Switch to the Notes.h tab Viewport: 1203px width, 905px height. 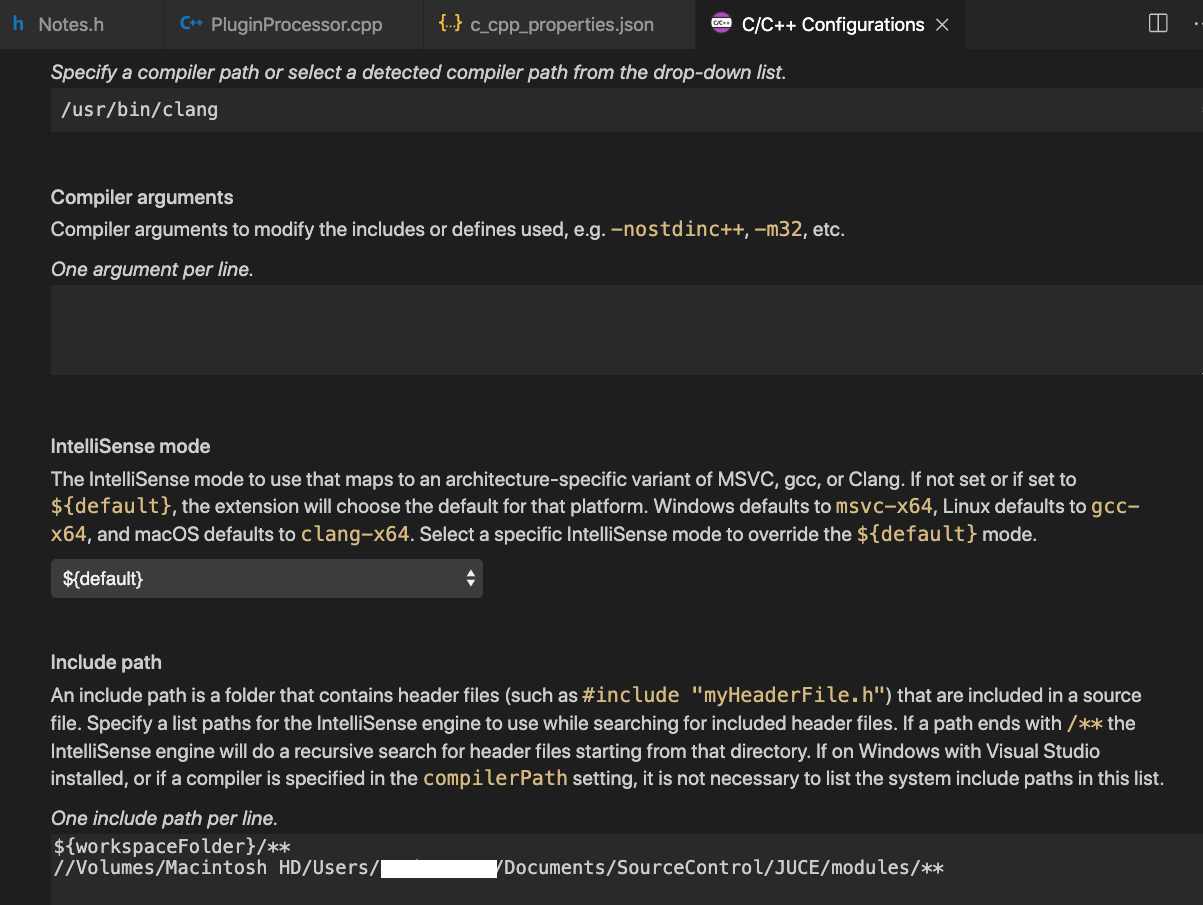[71, 25]
